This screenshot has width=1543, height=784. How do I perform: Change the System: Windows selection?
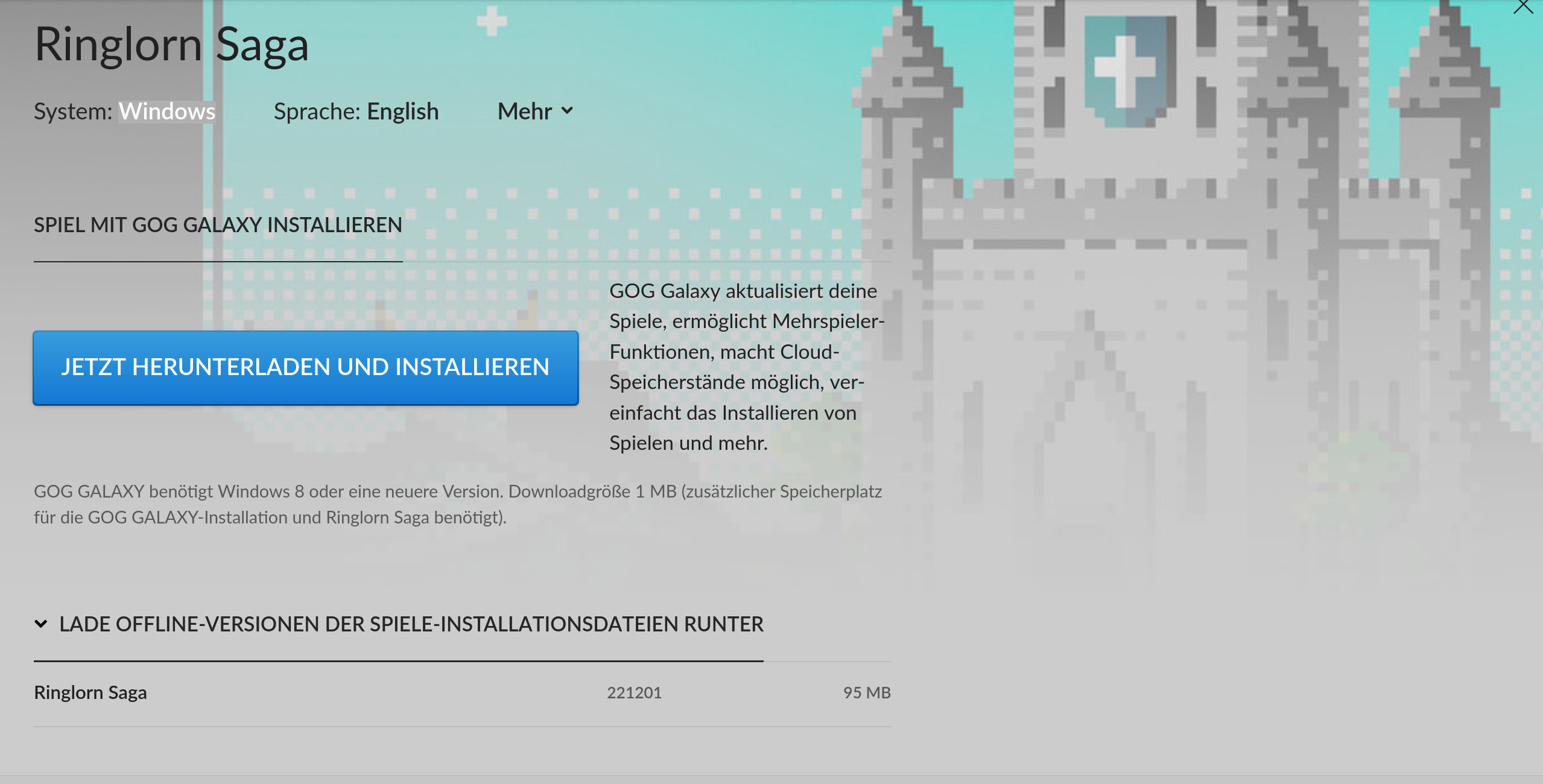coord(125,112)
